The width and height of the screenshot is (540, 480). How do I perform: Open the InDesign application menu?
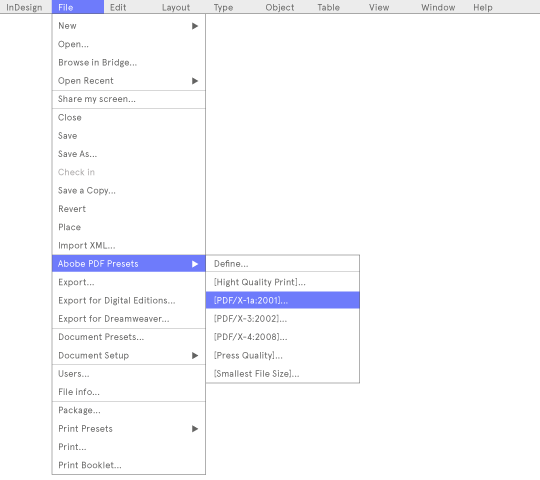tap(24, 7)
